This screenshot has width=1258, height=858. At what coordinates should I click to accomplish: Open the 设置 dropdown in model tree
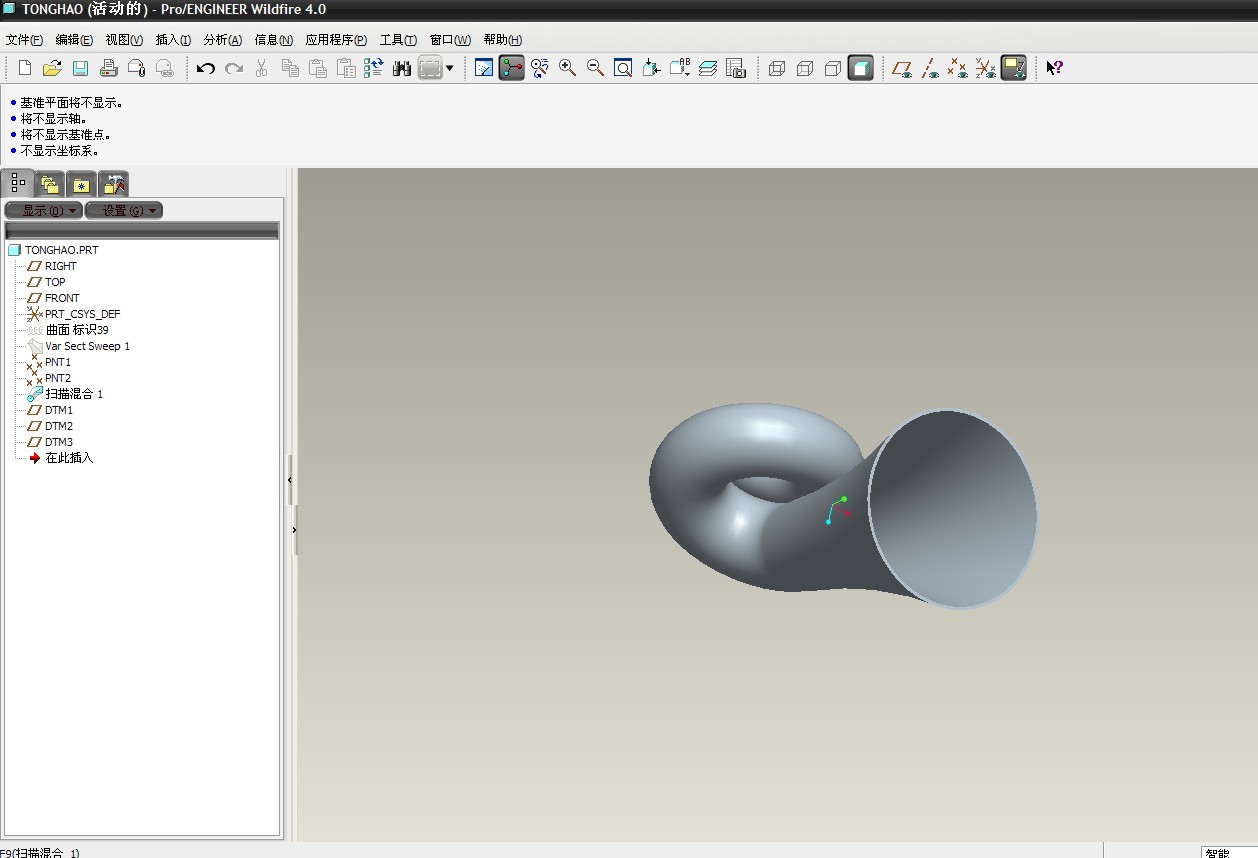[x=124, y=210]
